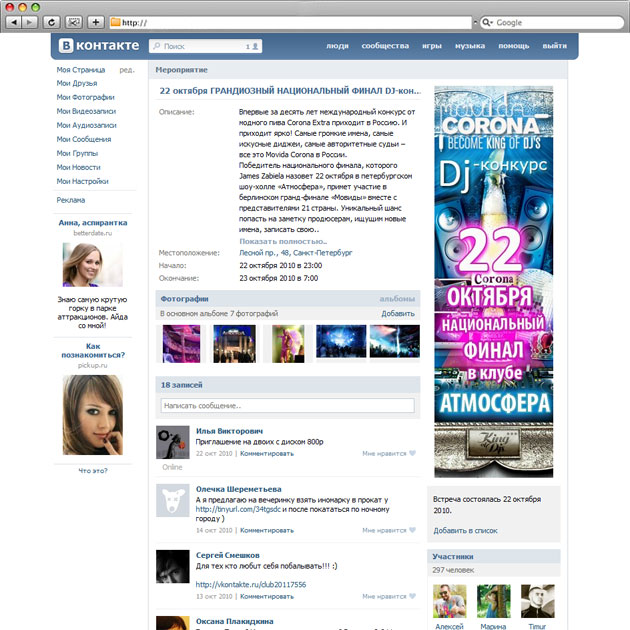The image size is (630, 630).
Task: Open participant Timur's avatar
Action: coord(538,601)
